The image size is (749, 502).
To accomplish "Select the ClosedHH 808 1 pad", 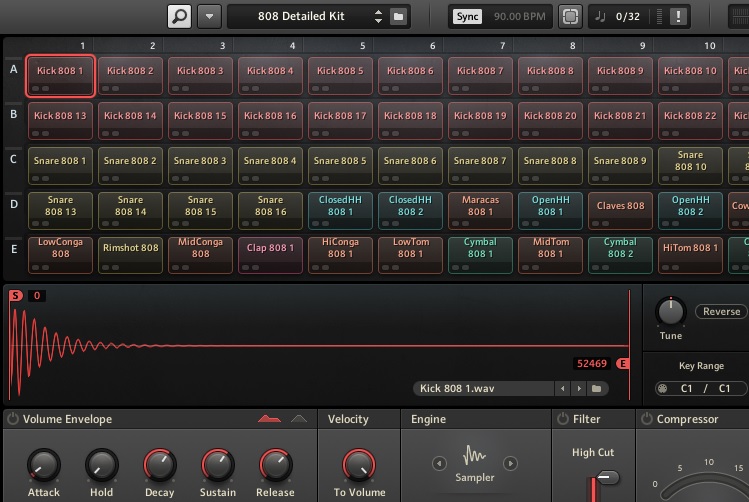I will pos(340,211).
